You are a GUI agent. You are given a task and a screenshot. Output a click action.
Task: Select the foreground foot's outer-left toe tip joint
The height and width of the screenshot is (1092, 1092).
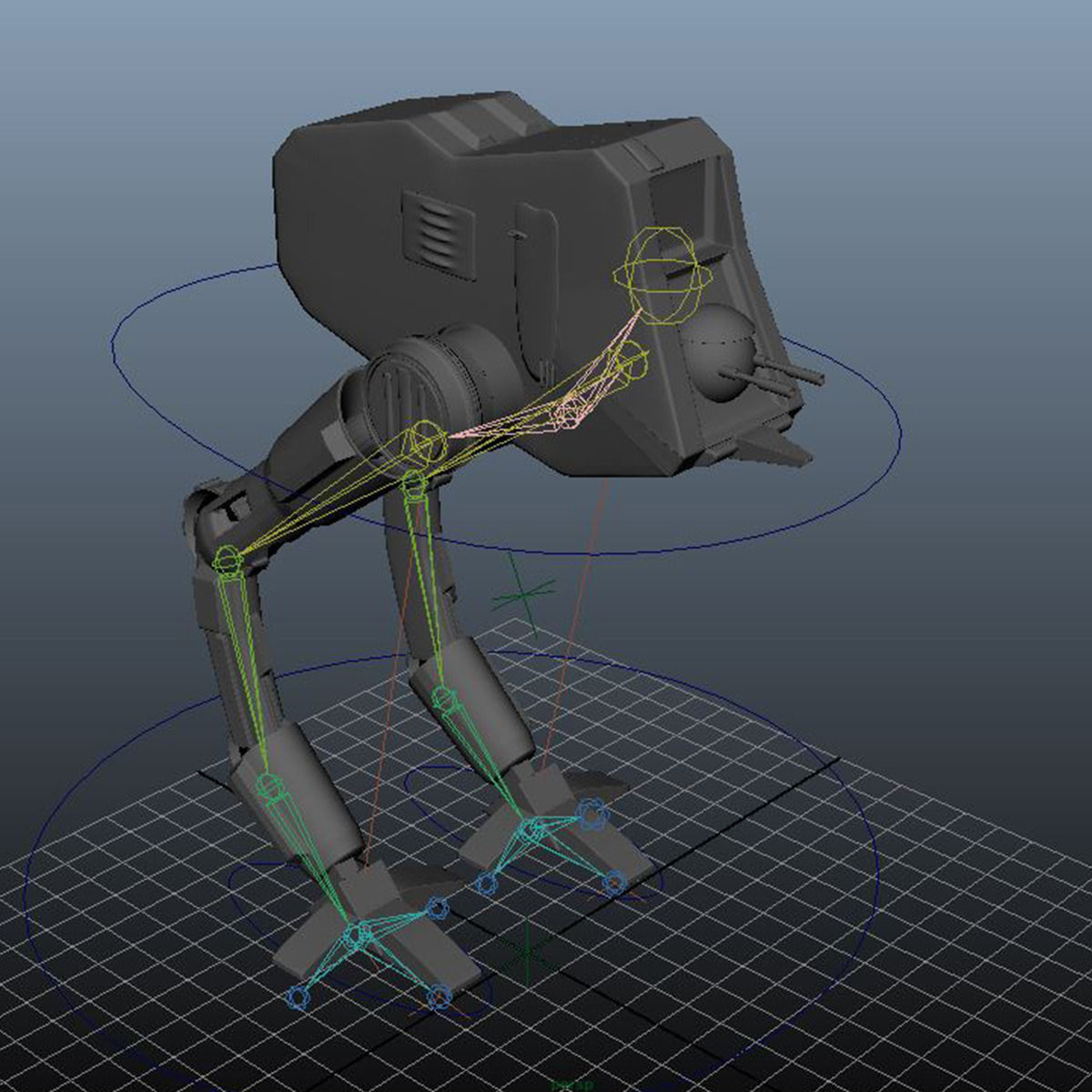(298, 998)
